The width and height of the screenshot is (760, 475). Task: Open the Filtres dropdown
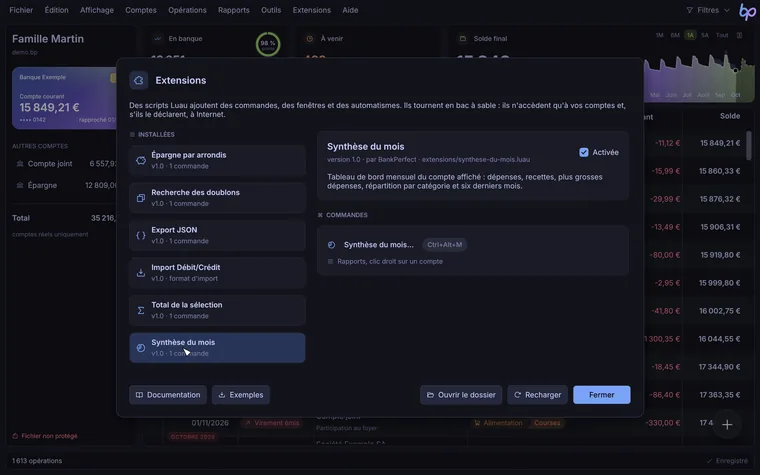708,10
